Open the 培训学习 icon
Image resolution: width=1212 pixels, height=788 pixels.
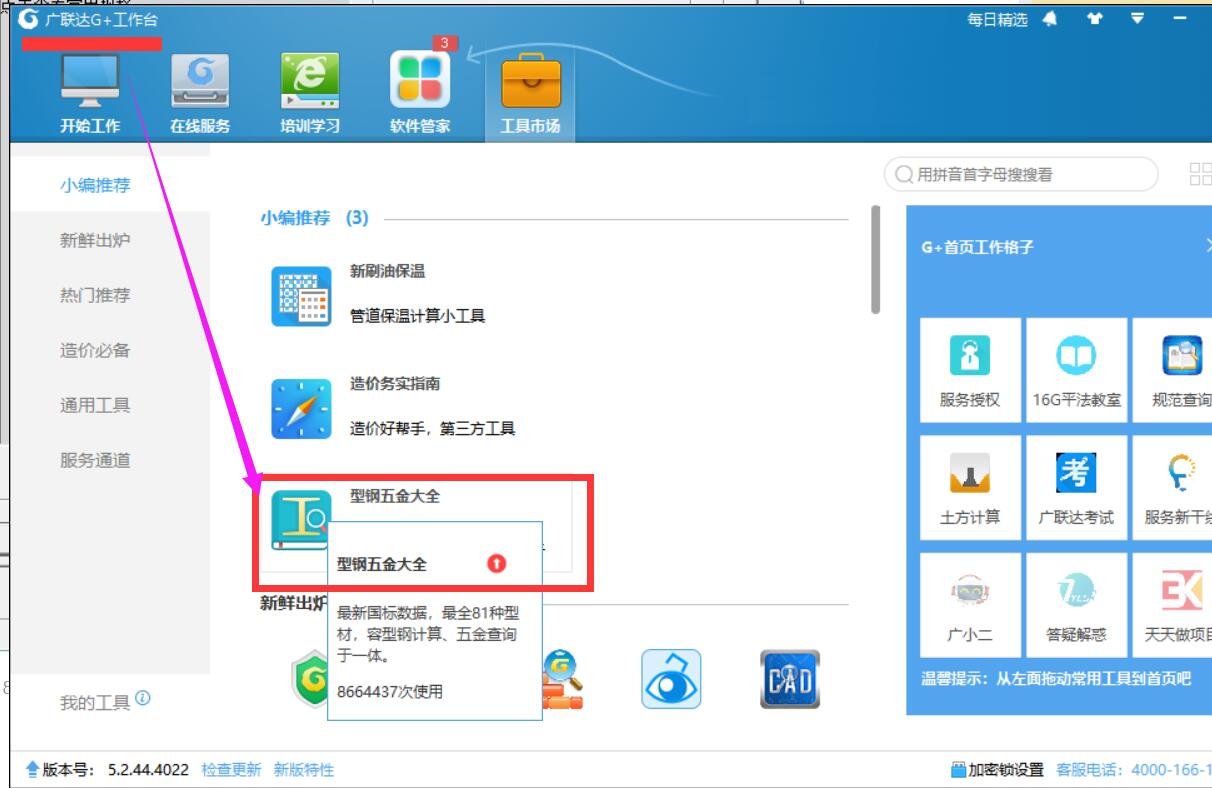tap(310, 81)
